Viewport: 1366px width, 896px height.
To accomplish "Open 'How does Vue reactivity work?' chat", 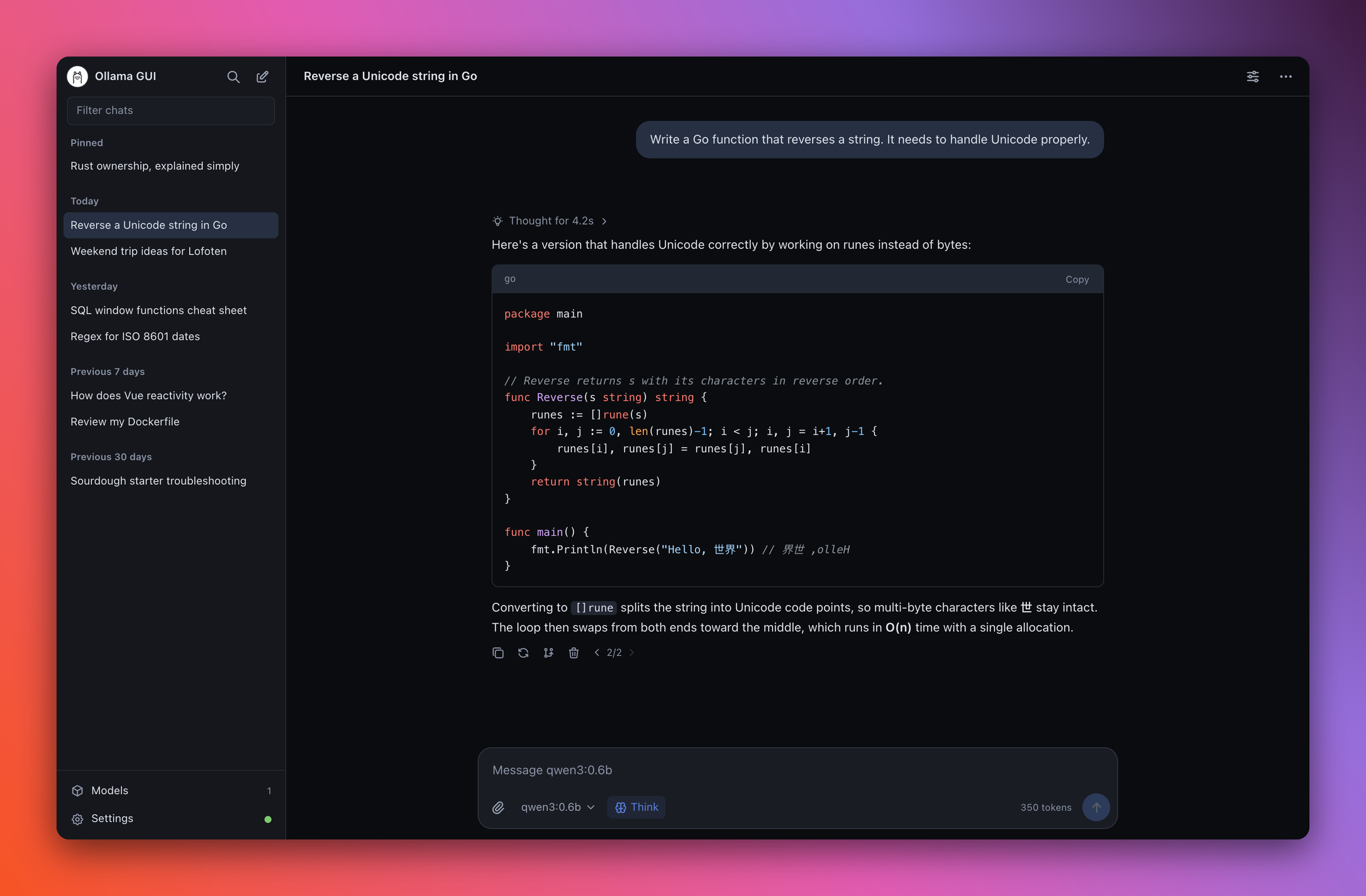I will click(x=170, y=395).
